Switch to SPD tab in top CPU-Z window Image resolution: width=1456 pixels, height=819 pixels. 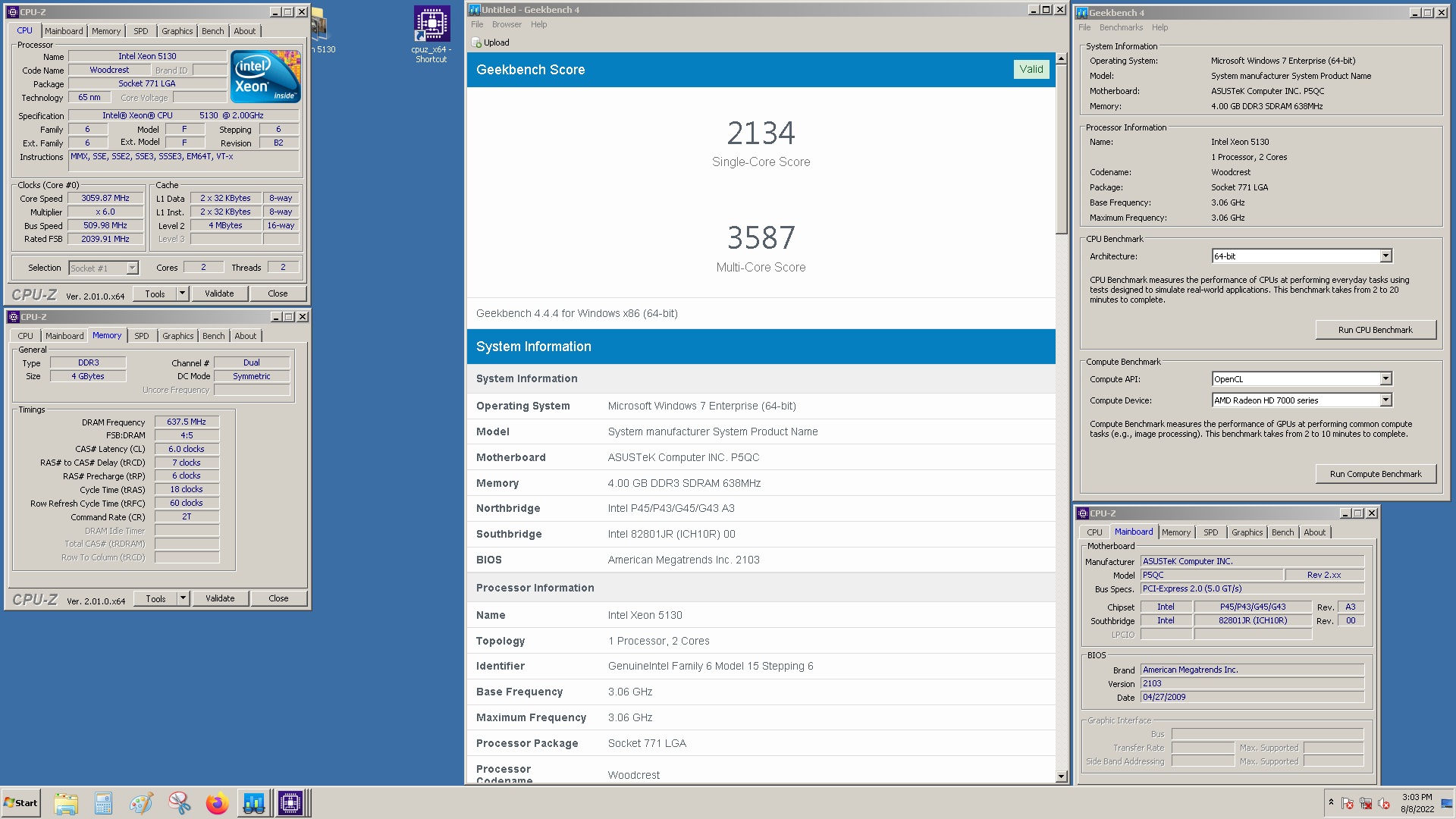[x=141, y=31]
